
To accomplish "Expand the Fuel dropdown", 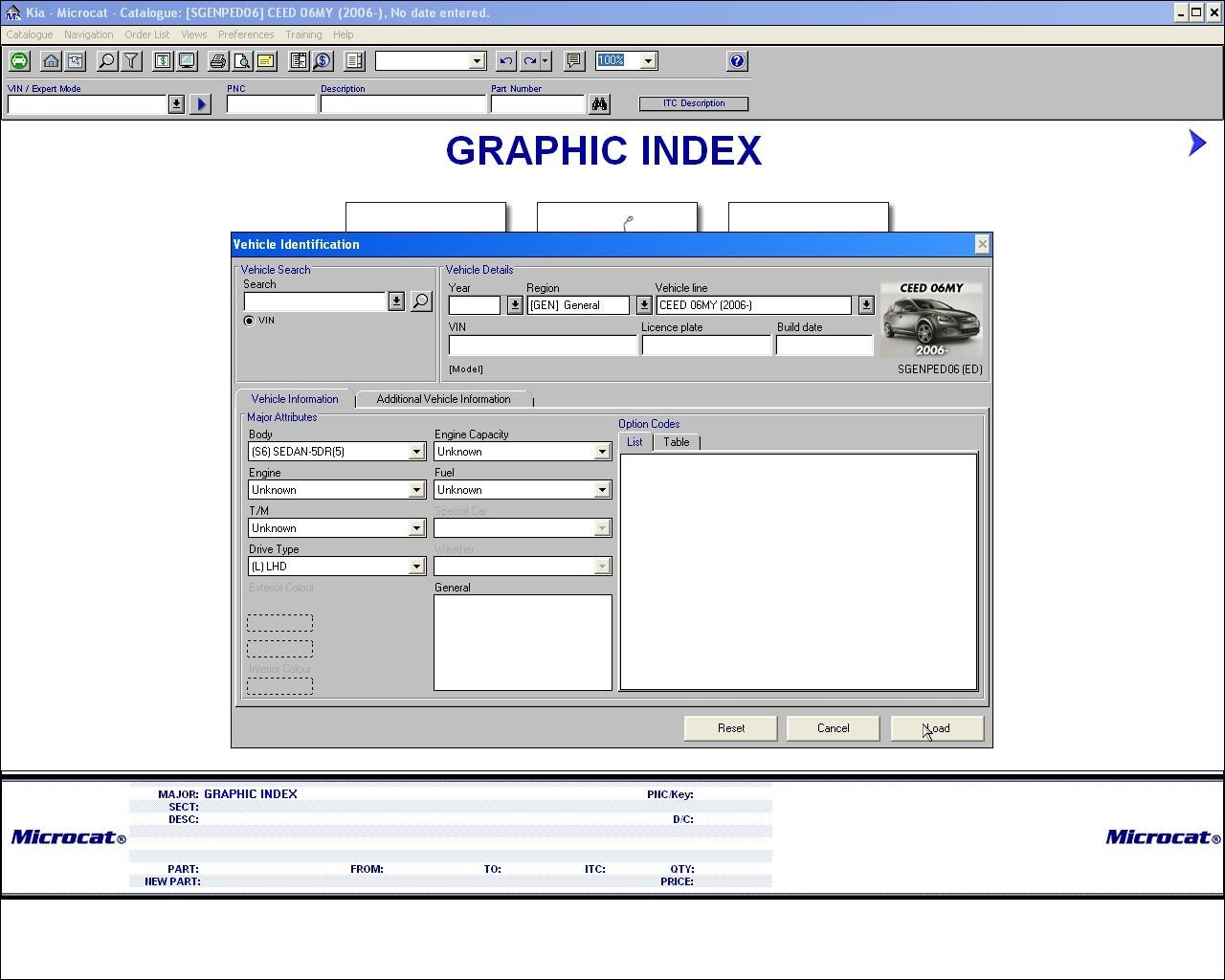I will coord(602,490).
